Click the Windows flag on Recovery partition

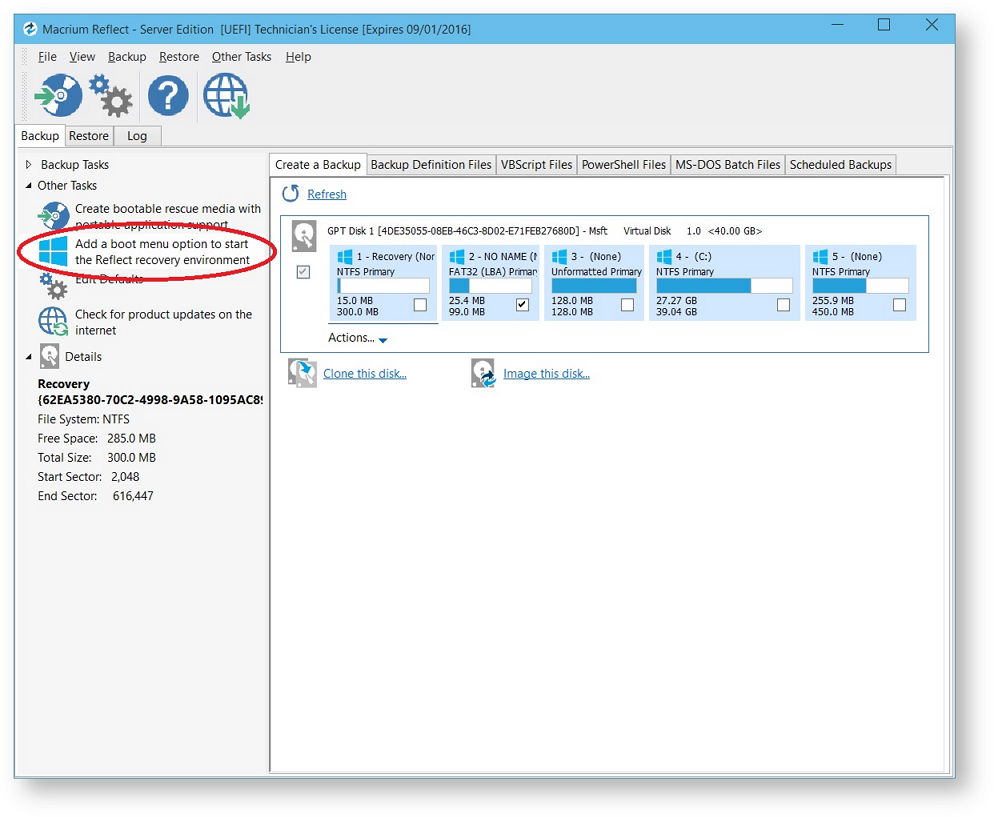coord(345,257)
